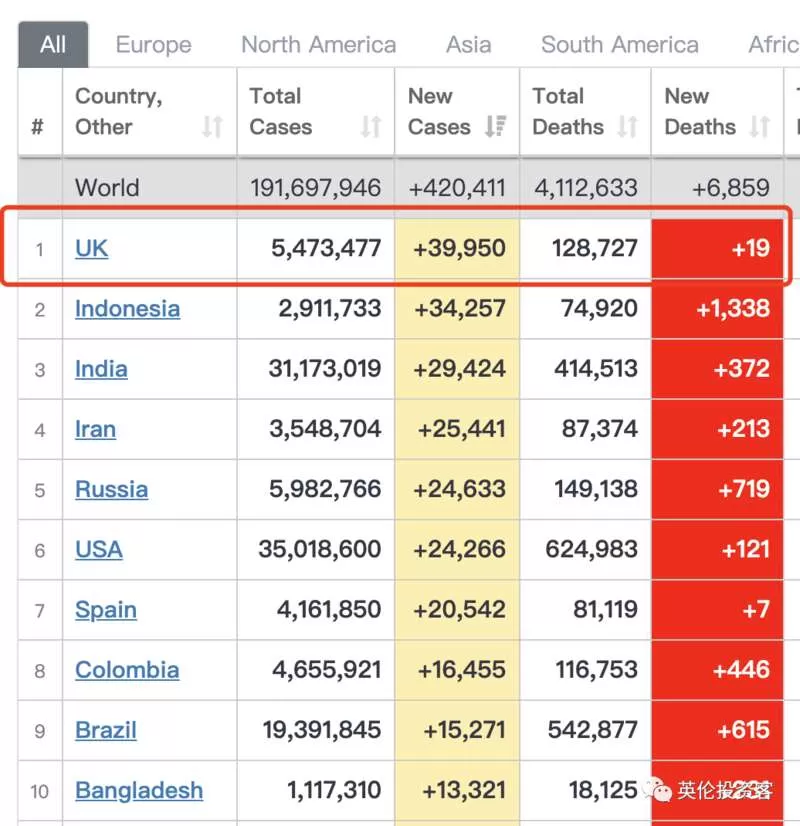The image size is (800, 826).
Task: Sort by New Deaths arrows icon
Action: tap(759, 126)
